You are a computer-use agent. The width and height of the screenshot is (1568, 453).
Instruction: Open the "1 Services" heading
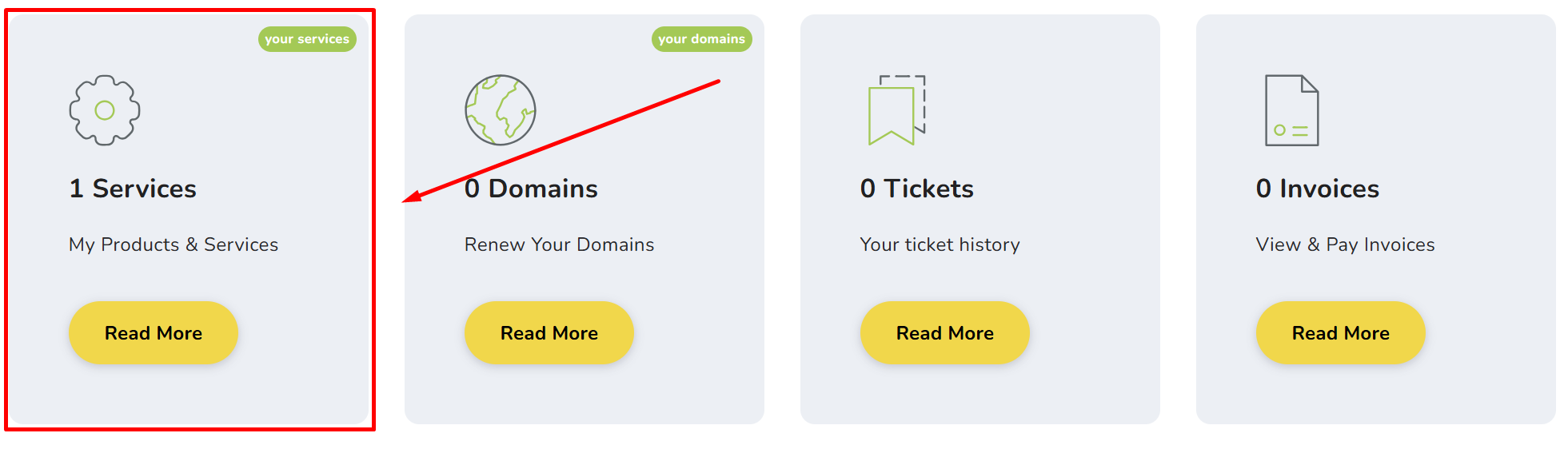pos(133,189)
